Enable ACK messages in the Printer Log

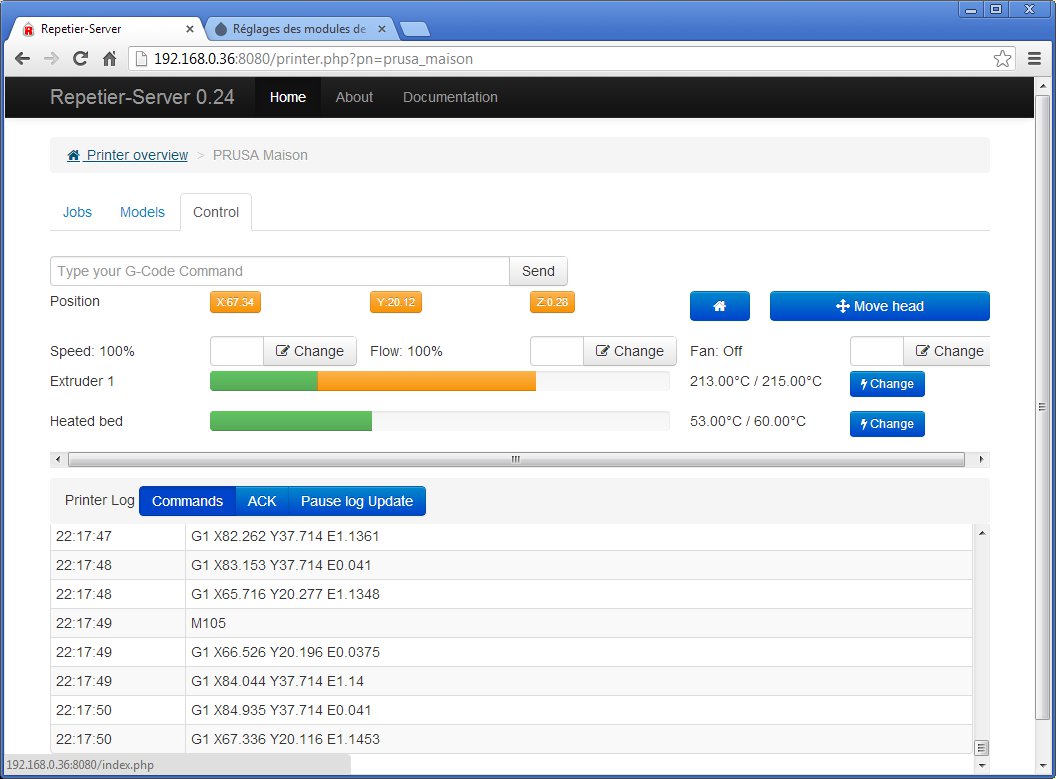[261, 500]
